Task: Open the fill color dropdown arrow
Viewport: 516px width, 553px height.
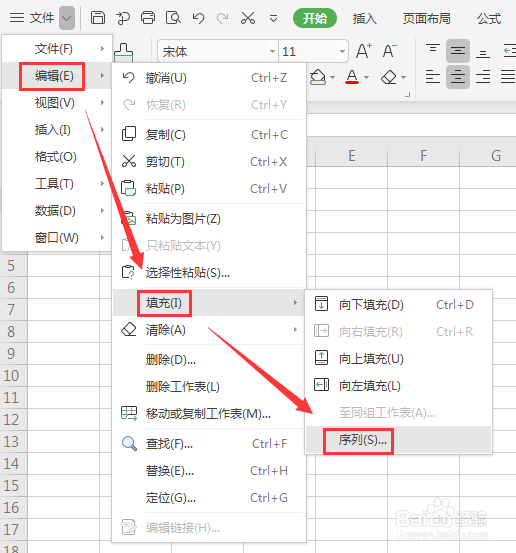Action: [332, 77]
